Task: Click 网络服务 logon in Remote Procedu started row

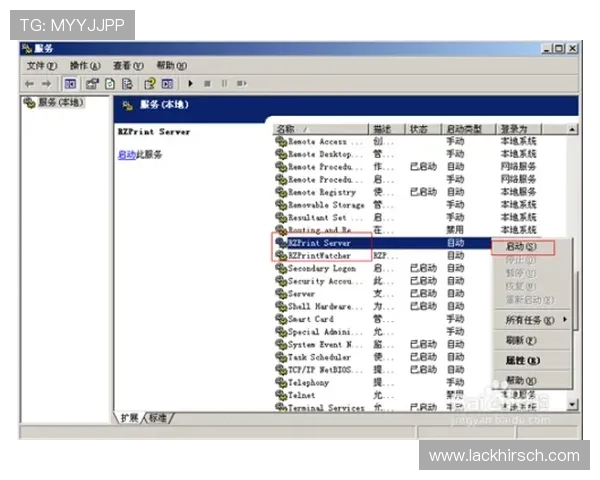Action: tap(518, 167)
